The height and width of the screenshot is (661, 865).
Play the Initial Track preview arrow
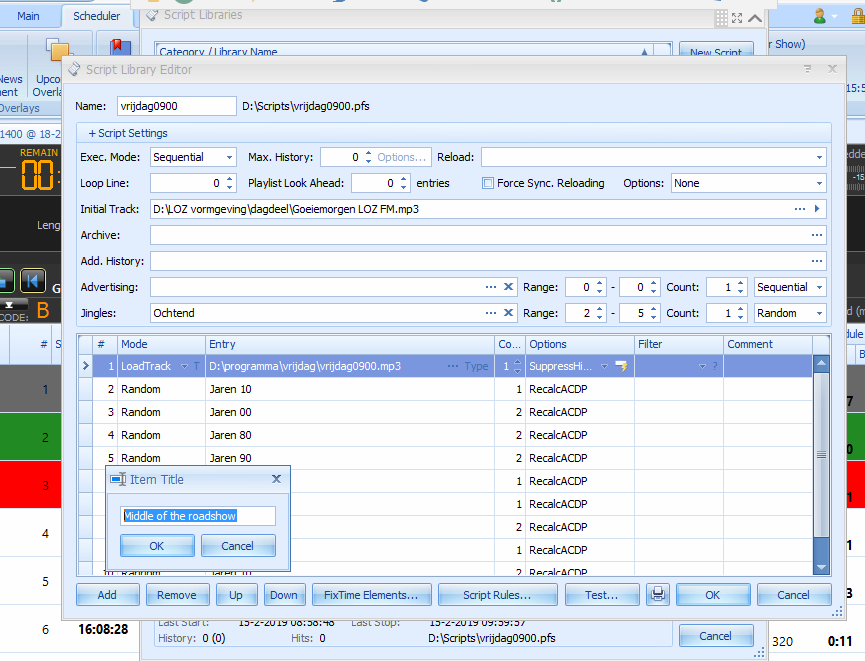[818, 209]
